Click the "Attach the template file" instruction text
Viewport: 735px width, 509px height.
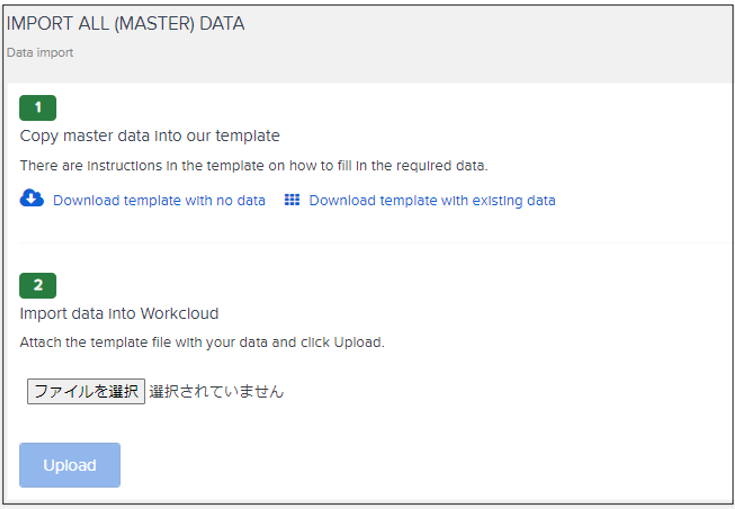pyautogui.click(x=202, y=342)
